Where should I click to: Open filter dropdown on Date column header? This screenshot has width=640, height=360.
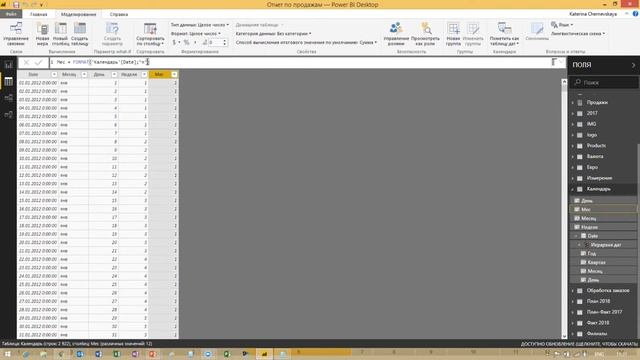(54, 74)
